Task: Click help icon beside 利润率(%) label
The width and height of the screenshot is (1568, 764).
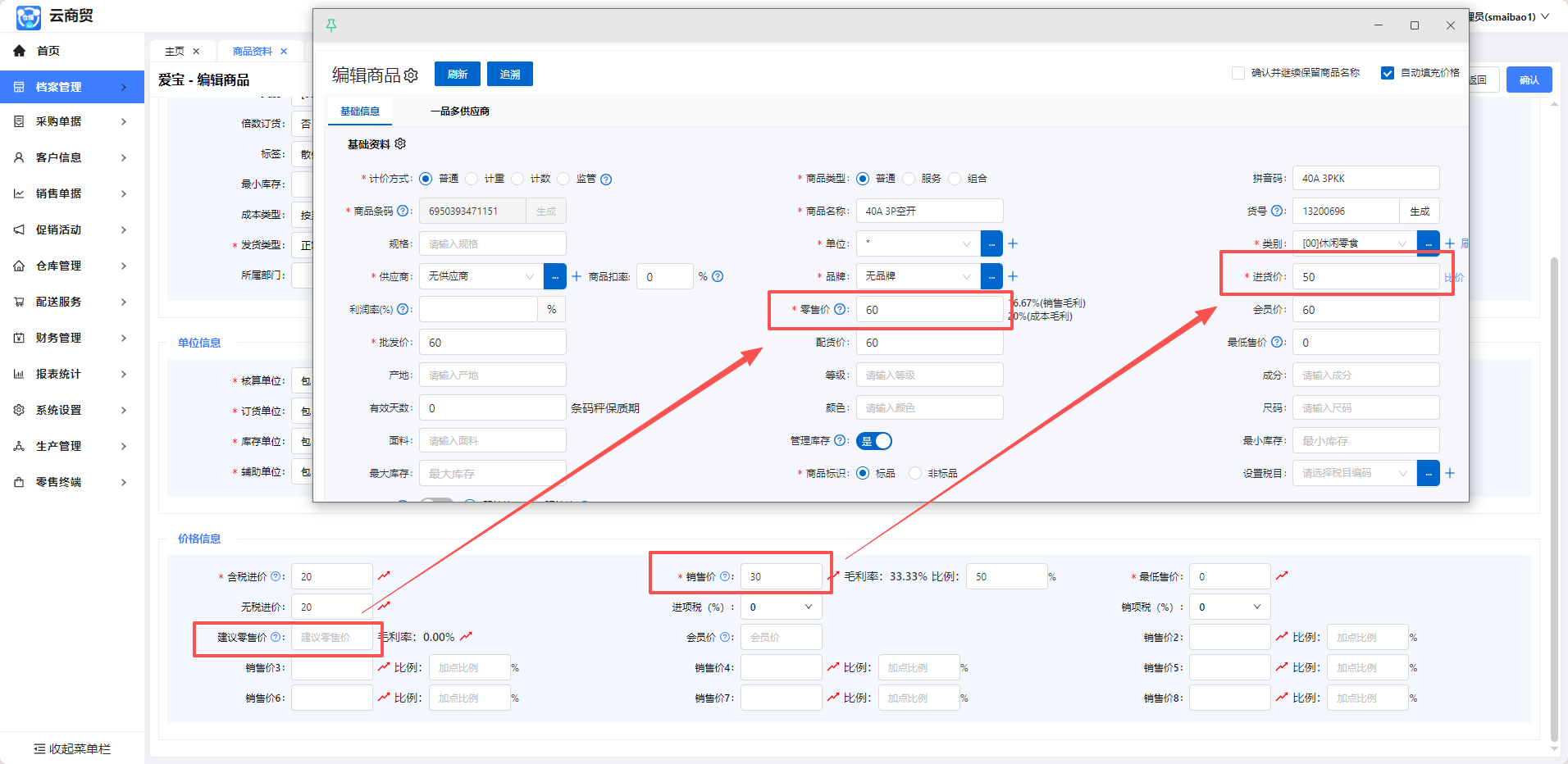Action: pyautogui.click(x=403, y=309)
